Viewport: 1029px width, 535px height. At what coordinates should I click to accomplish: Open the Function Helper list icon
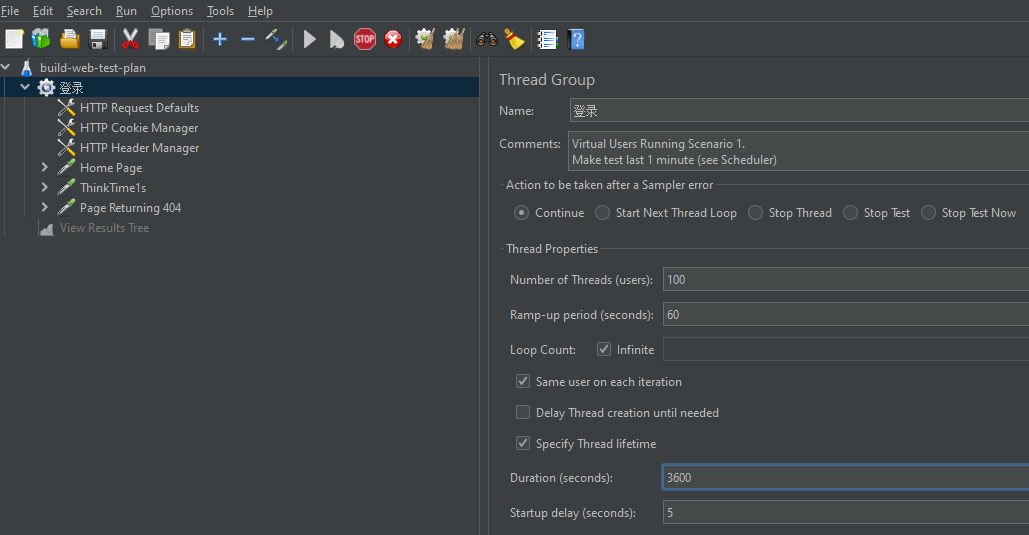[547, 39]
